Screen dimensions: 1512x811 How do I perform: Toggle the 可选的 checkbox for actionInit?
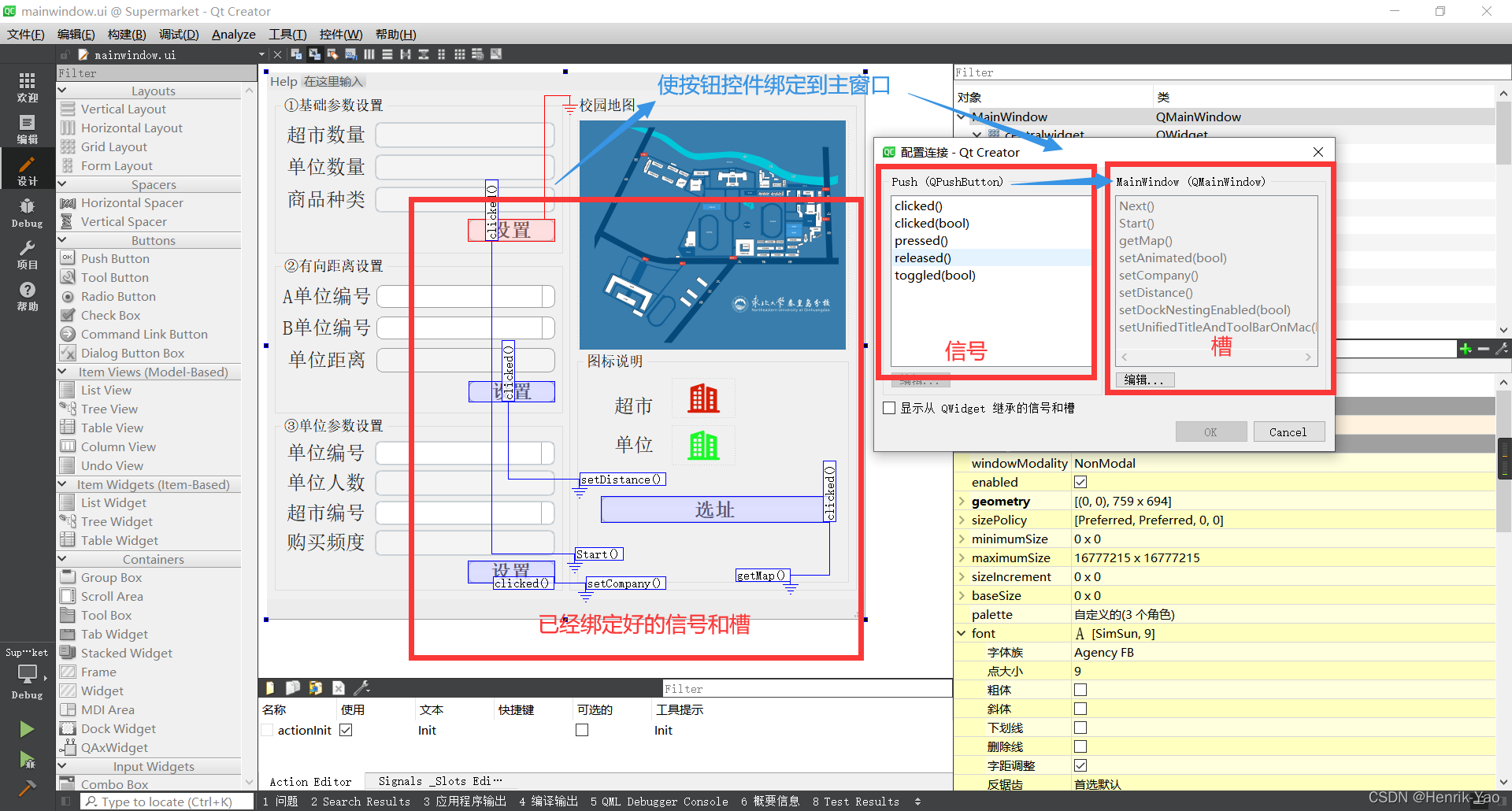[x=582, y=730]
